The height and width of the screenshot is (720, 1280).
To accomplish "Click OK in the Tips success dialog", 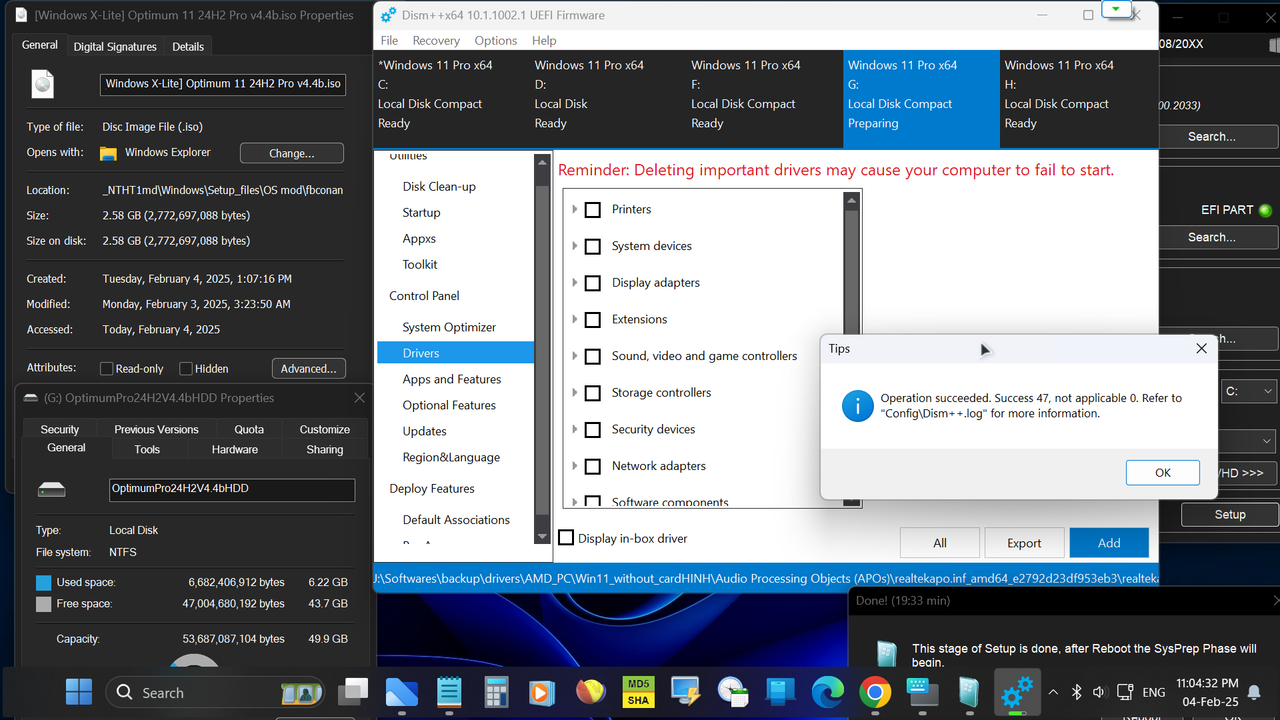I will point(1162,472).
